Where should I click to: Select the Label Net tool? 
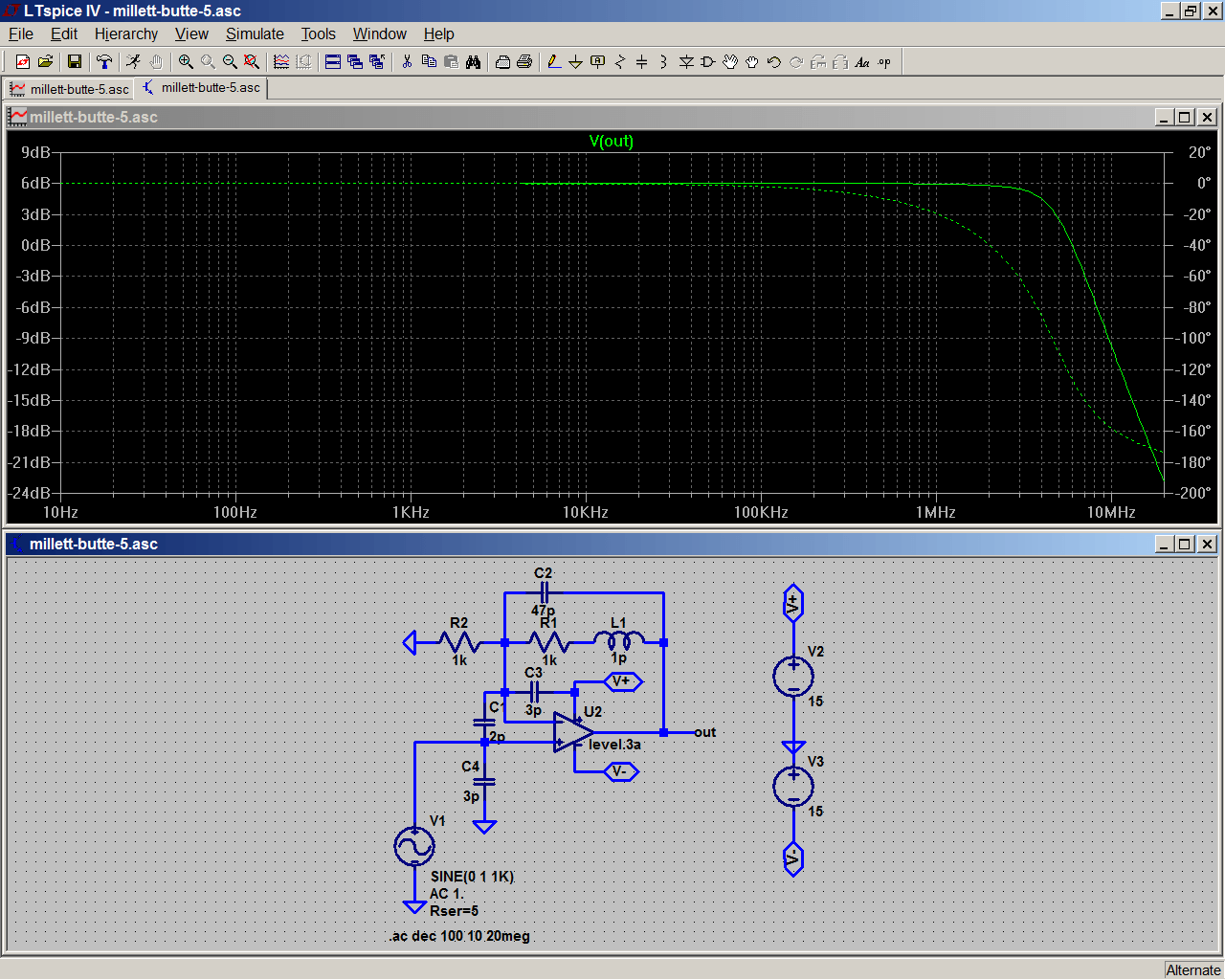pyautogui.click(x=598, y=62)
